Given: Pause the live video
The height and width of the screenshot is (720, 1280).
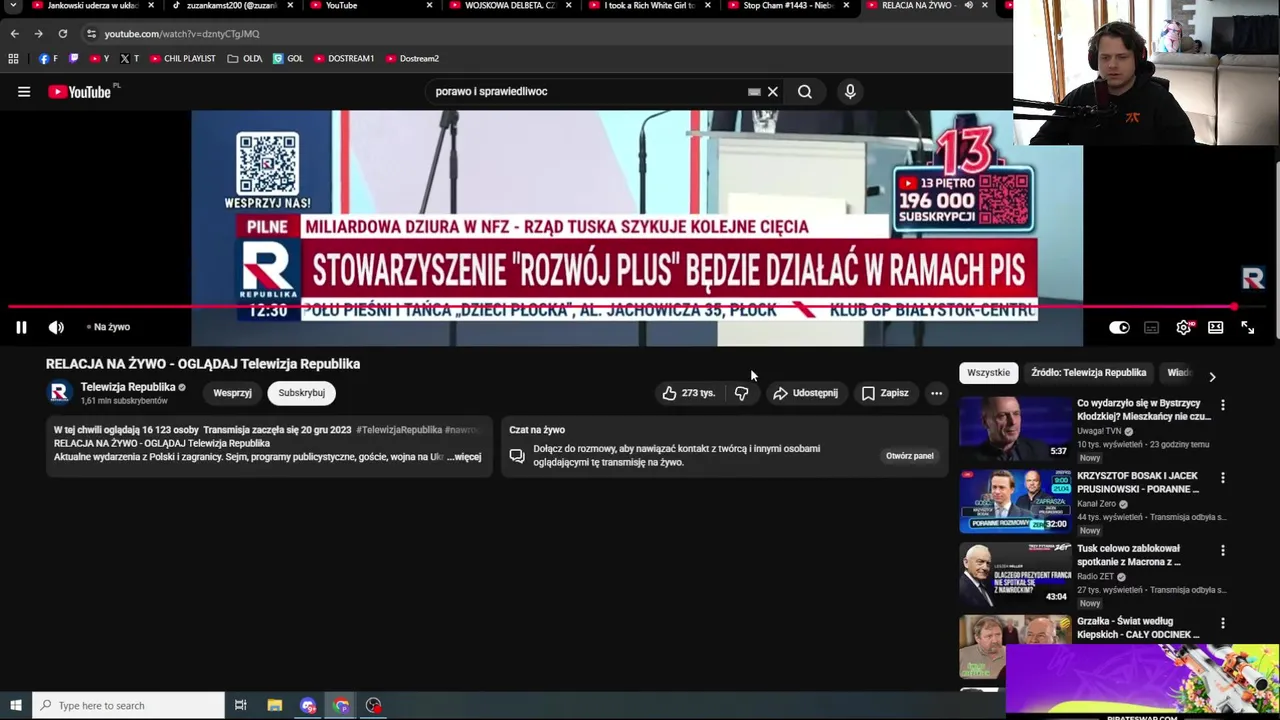Looking at the screenshot, I should coord(21,327).
